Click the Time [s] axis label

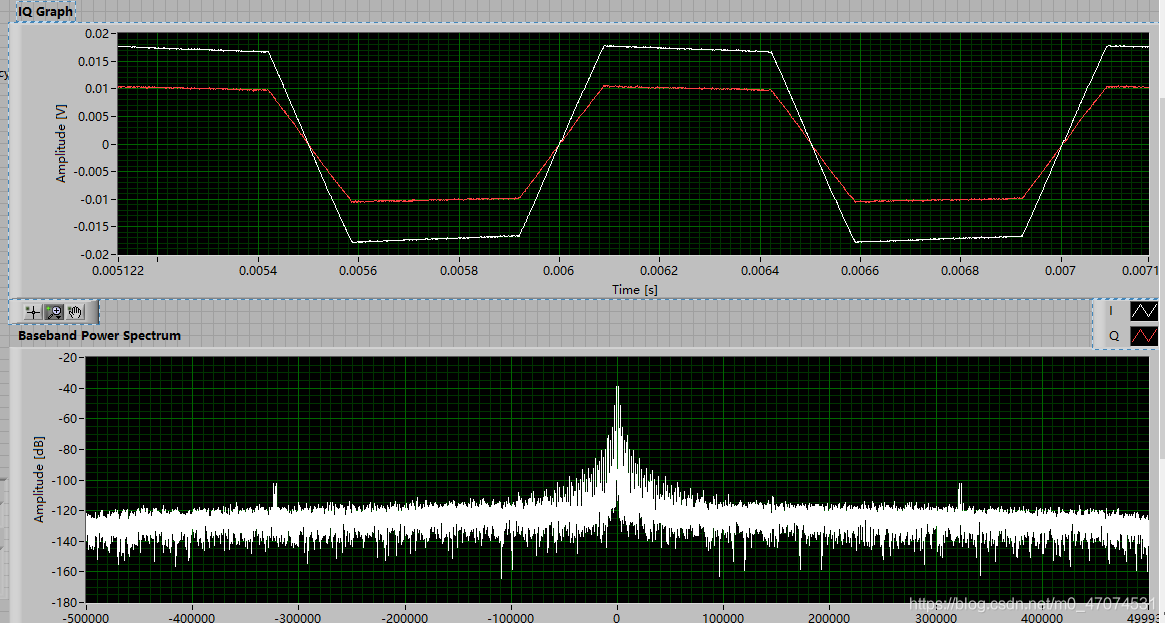[635, 289]
